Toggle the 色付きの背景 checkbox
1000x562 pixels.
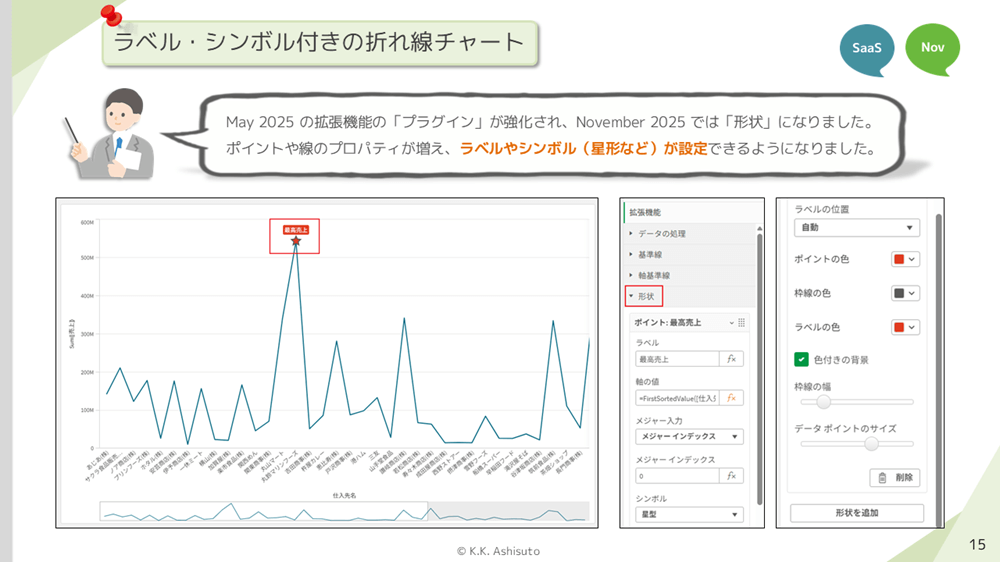click(801, 359)
